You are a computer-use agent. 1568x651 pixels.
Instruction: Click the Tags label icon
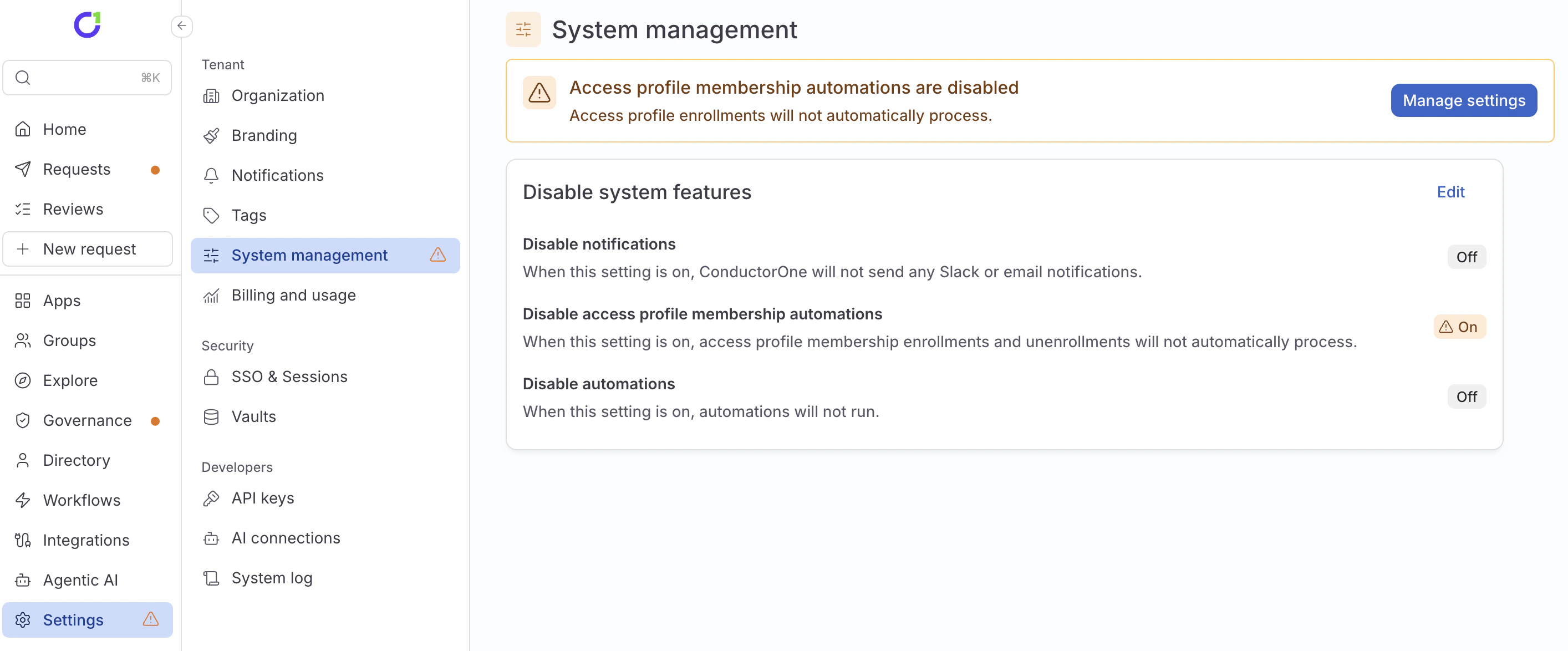(211, 216)
